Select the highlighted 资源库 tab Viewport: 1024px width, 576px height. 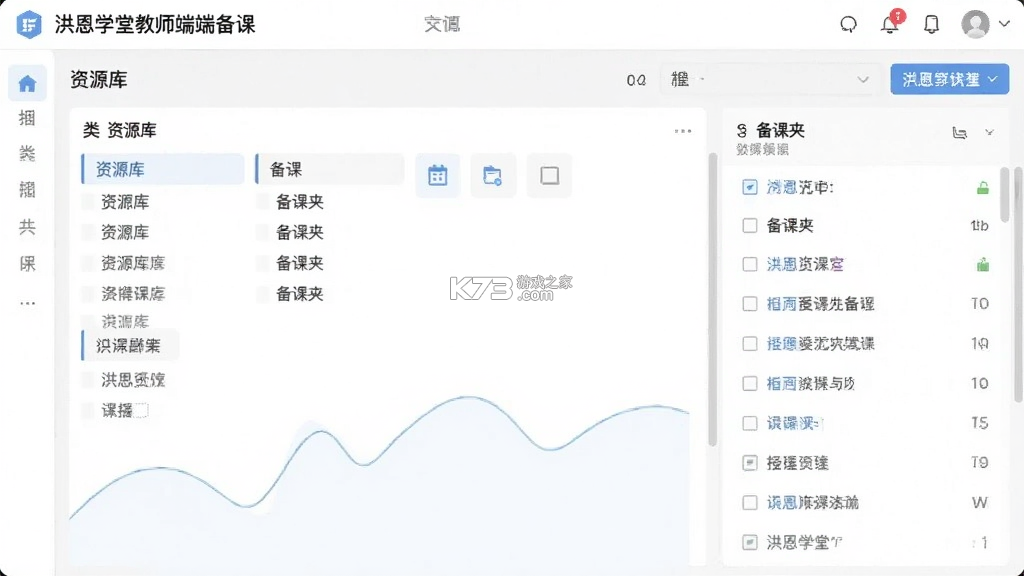click(163, 169)
